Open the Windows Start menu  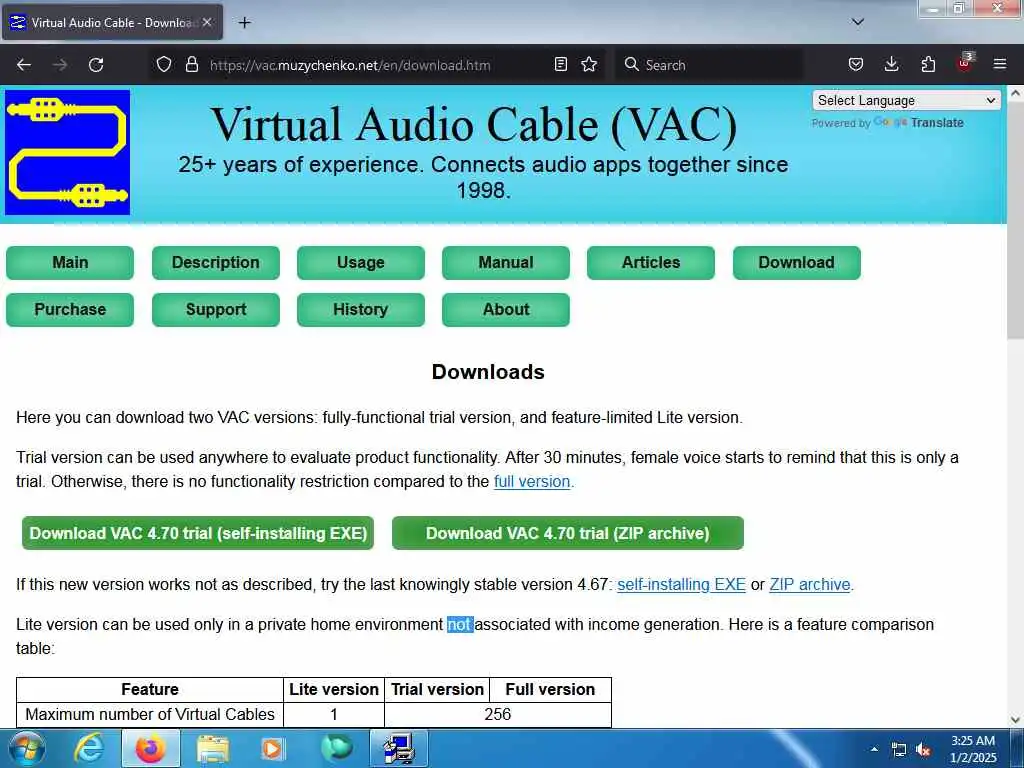(27, 749)
